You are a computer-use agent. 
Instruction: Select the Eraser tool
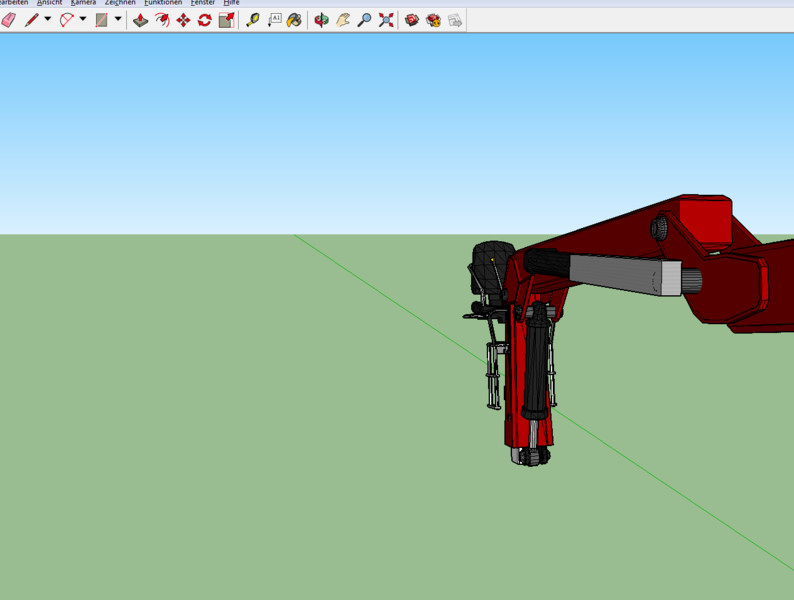point(9,20)
